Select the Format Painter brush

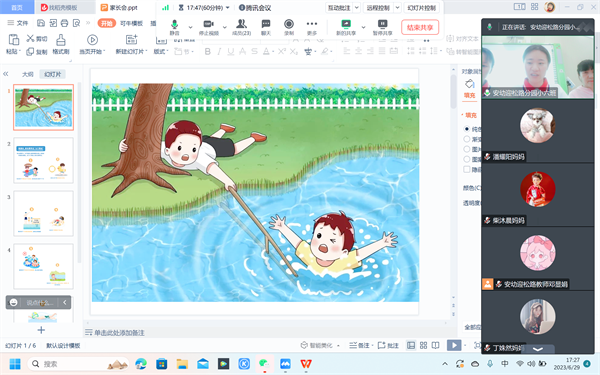tap(61, 40)
